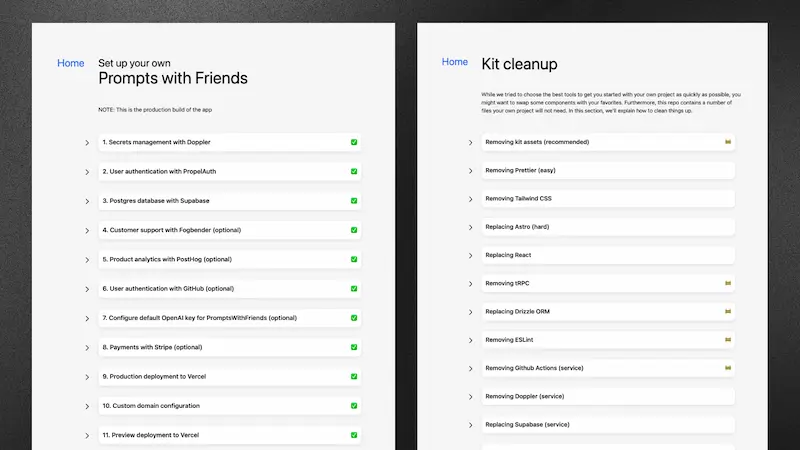Click yellow status icon on Removing Github Actions

click(x=728, y=368)
